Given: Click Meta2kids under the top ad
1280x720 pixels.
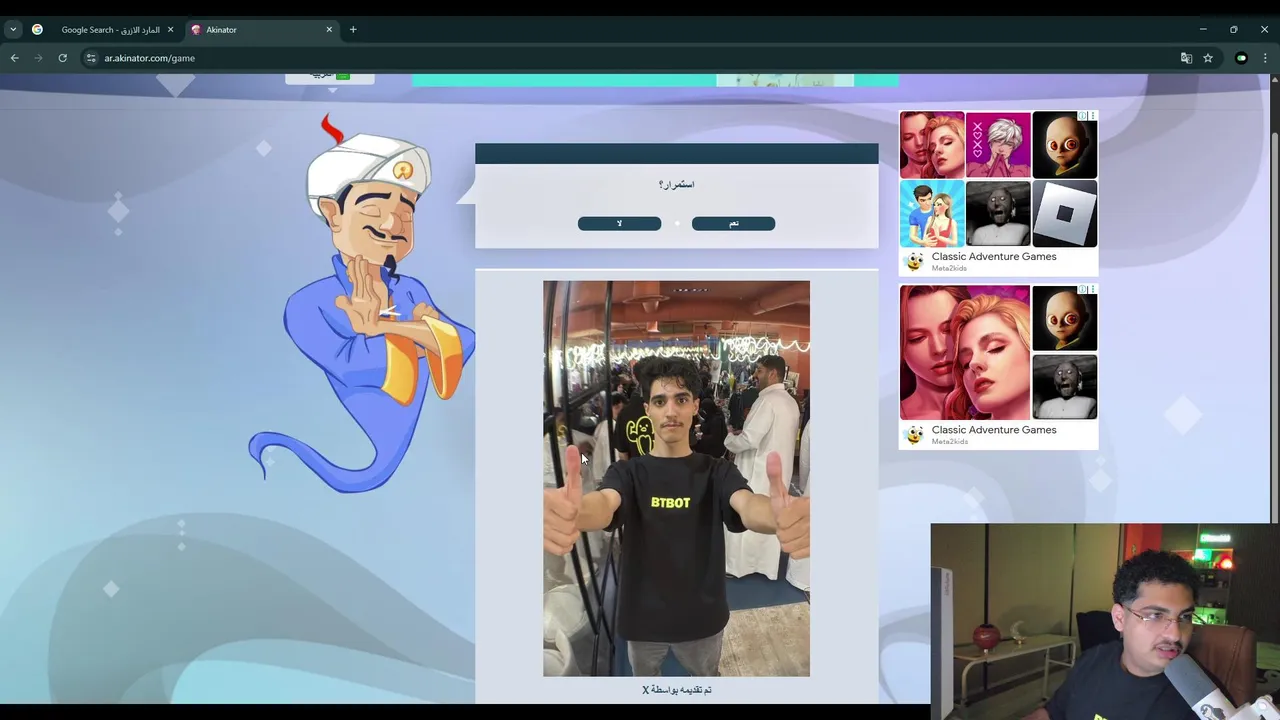Looking at the screenshot, I should coord(949,268).
